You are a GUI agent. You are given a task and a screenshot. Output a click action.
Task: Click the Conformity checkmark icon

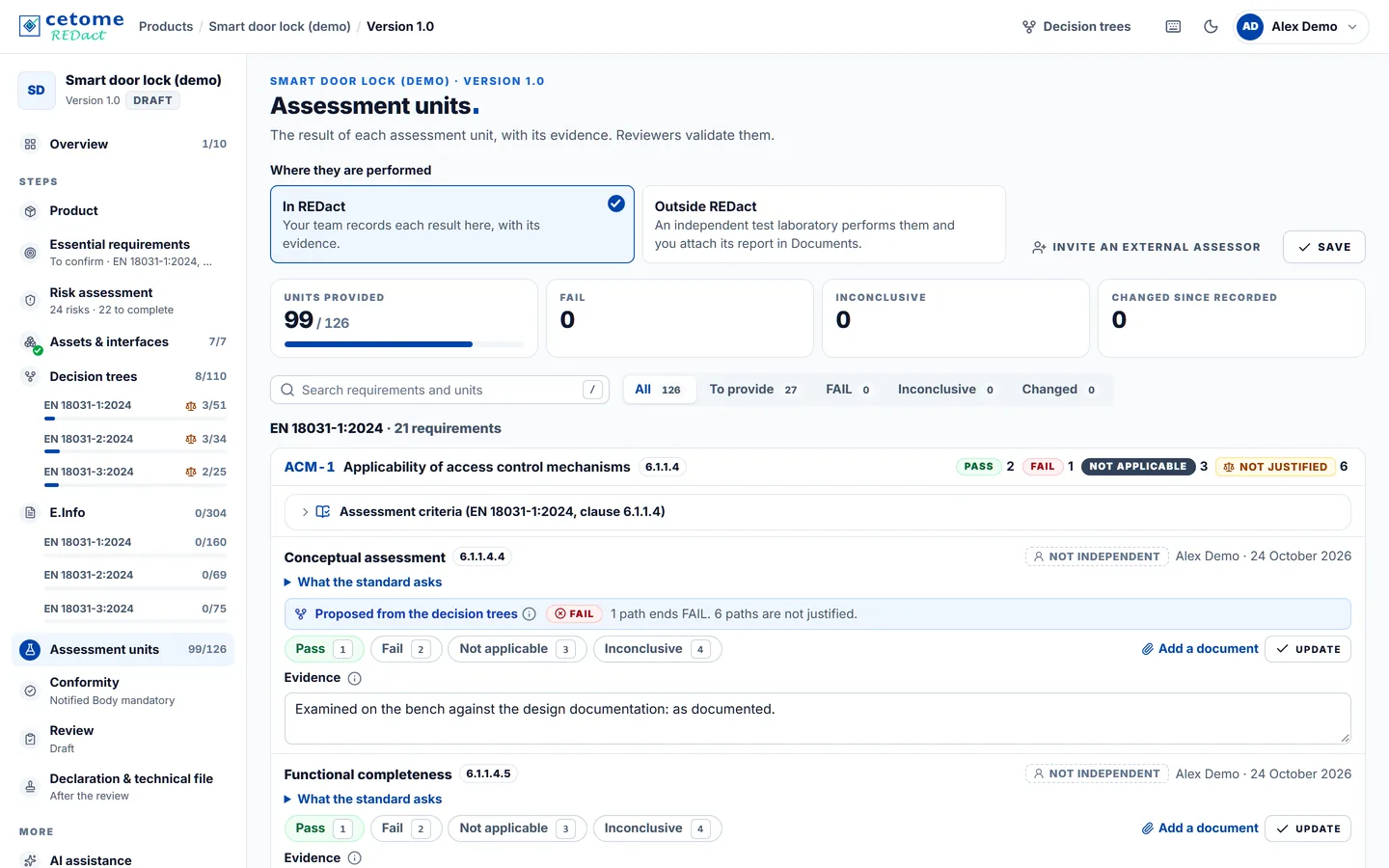coord(30,691)
